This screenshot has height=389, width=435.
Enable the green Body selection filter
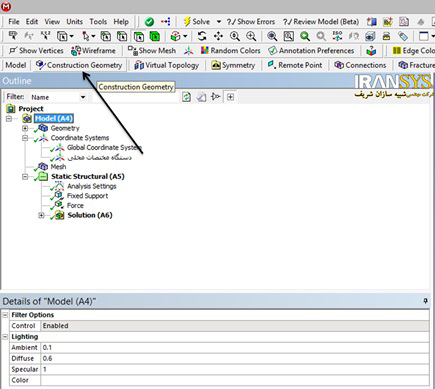(x=155, y=36)
